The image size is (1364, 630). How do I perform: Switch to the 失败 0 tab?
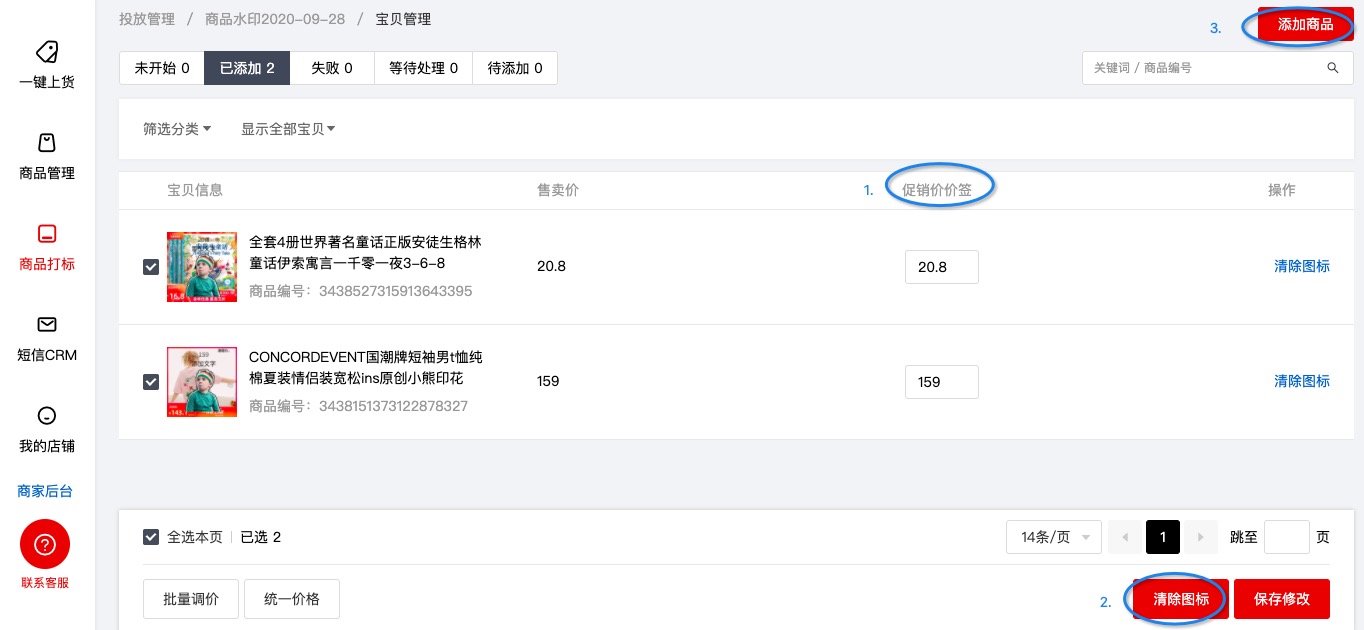(x=331, y=68)
